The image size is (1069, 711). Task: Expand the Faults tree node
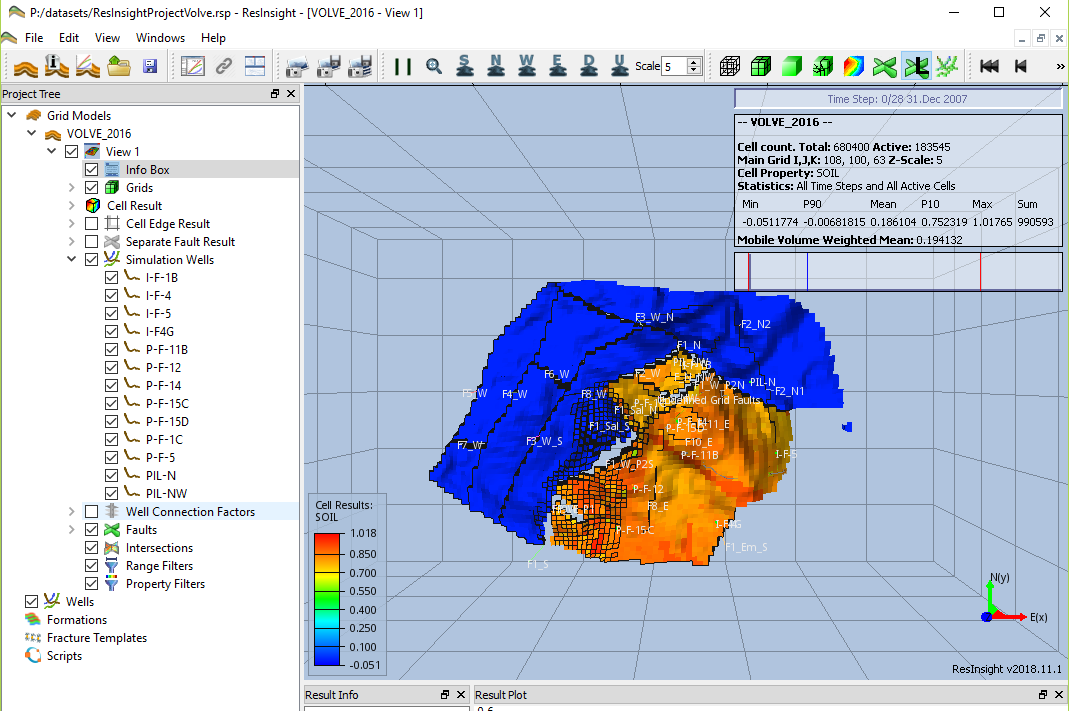[x=72, y=530]
